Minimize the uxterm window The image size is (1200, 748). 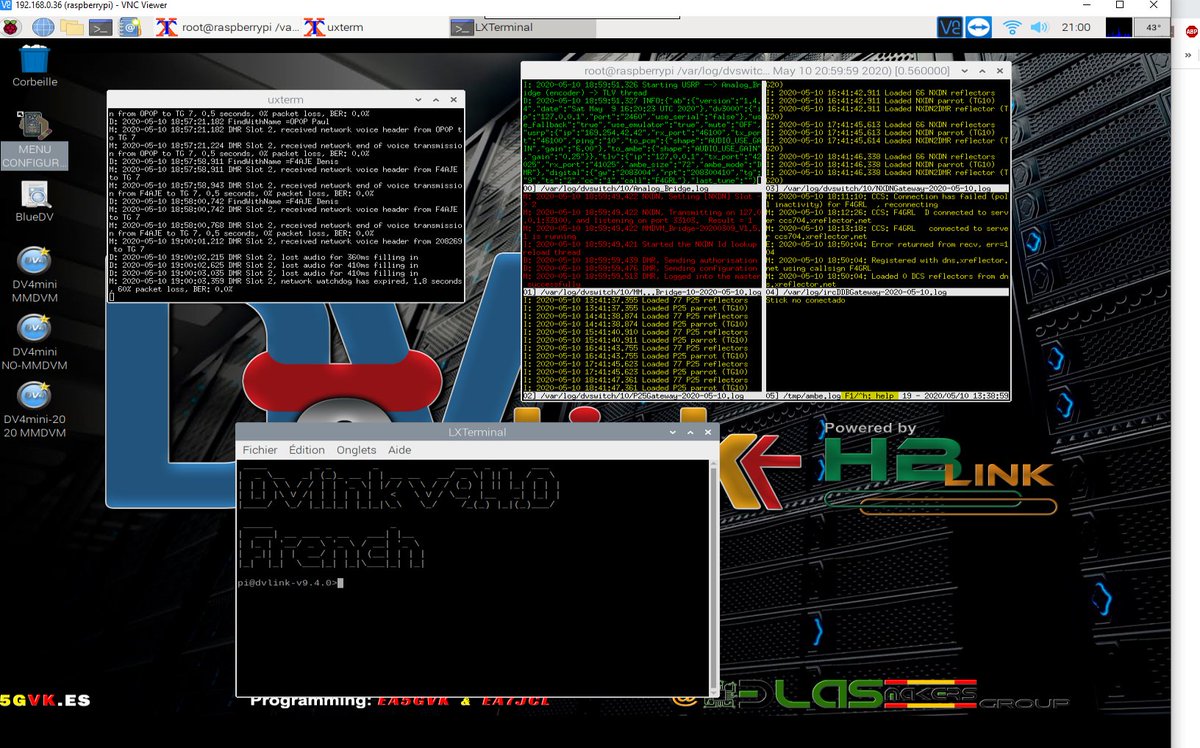click(x=419, y=100)
